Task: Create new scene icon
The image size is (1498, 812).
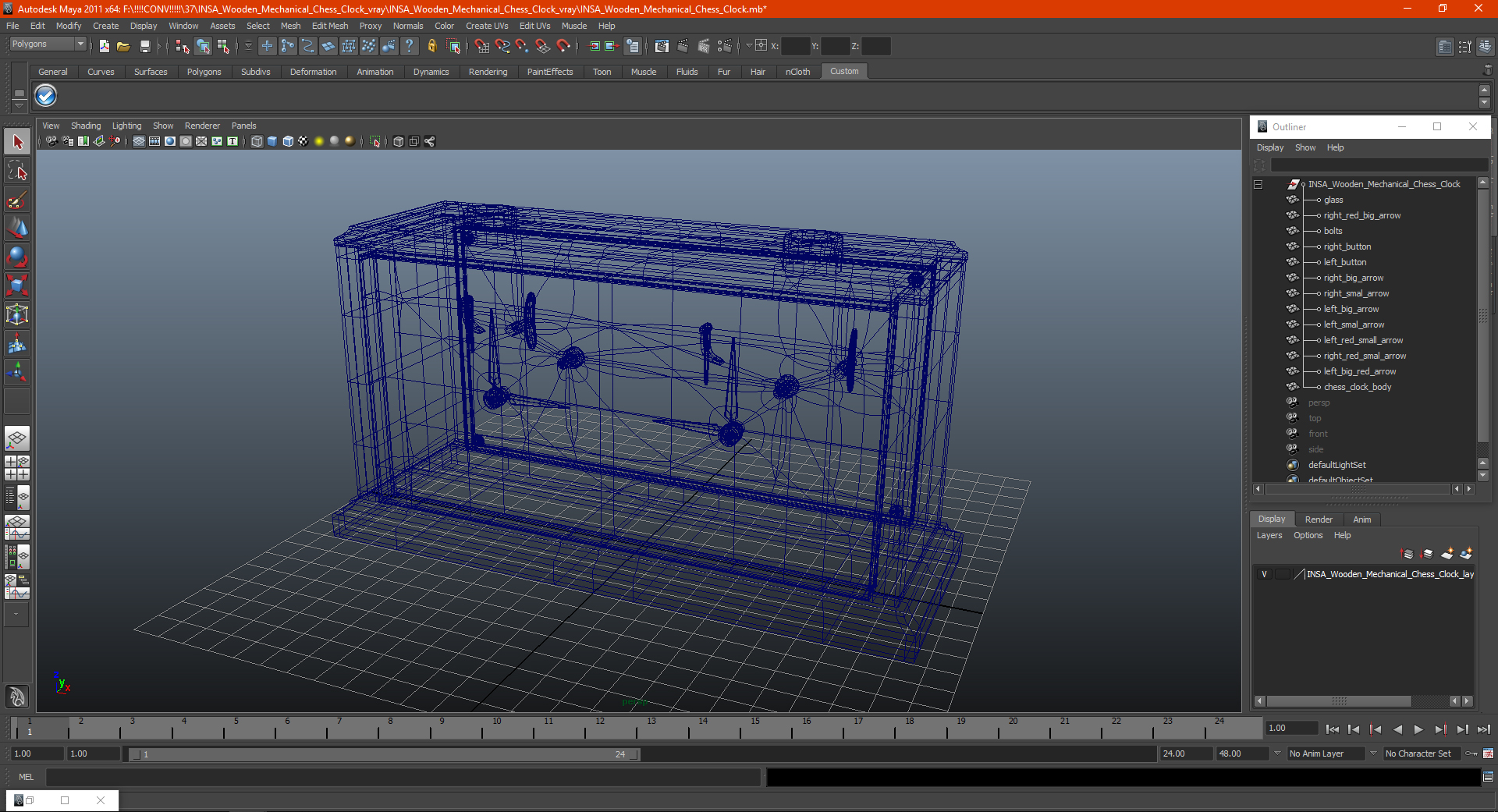Action: tap(104, 46)
